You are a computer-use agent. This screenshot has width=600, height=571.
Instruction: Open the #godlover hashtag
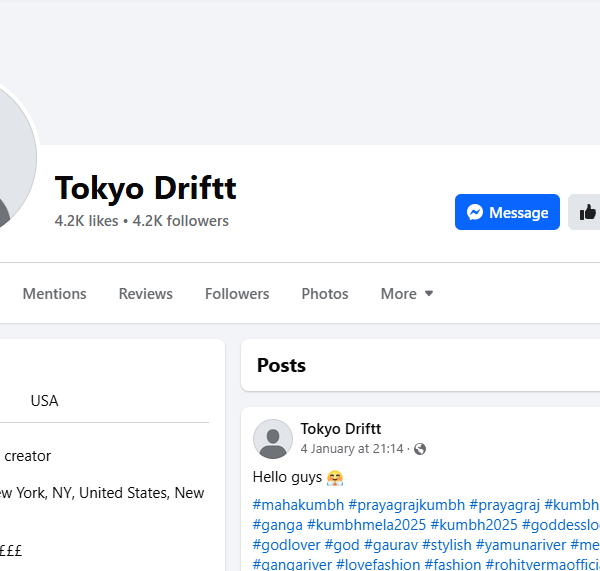(x=286, y=545)
